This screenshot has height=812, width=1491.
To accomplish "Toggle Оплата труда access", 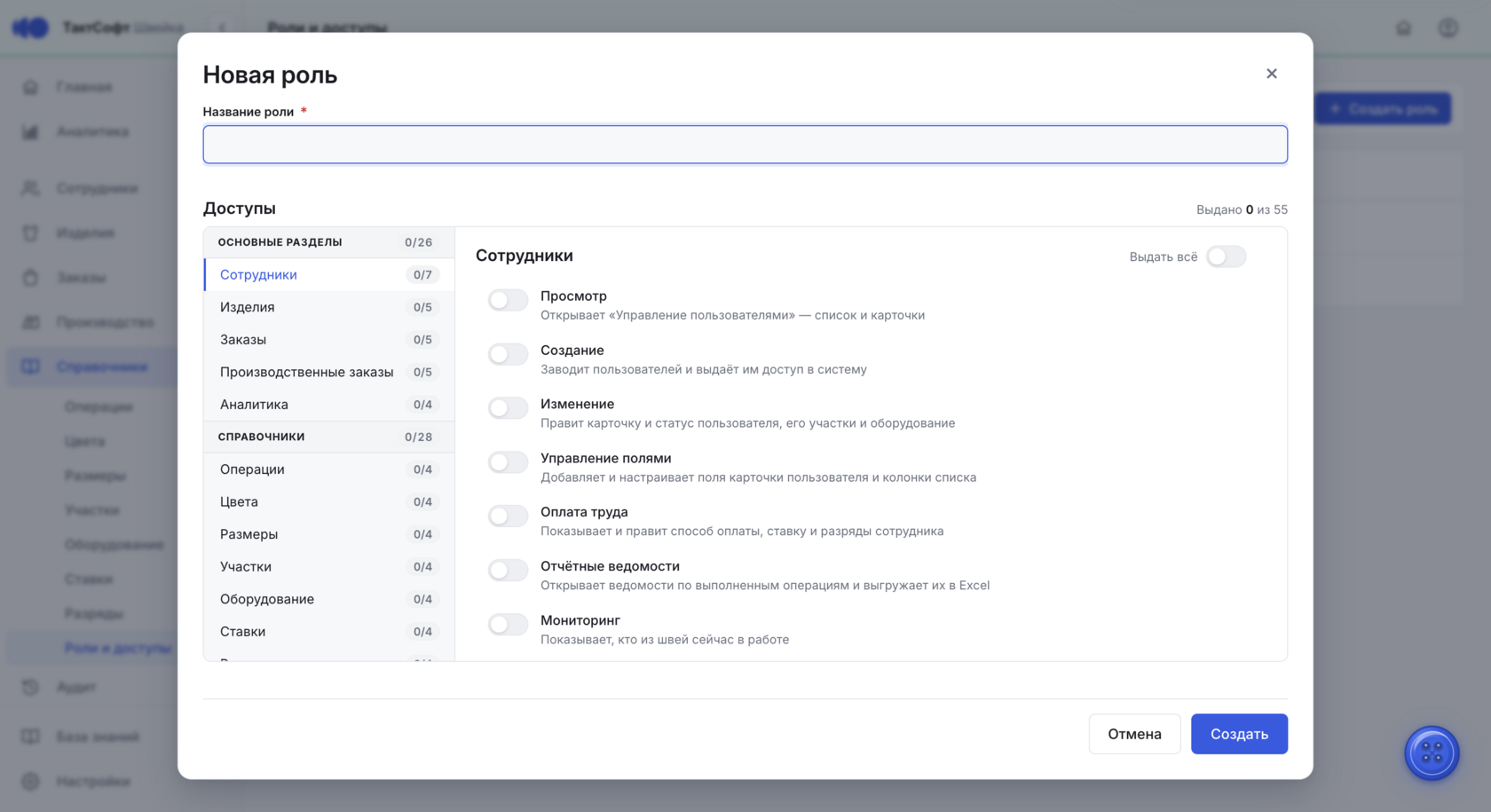I will (508, 516).
